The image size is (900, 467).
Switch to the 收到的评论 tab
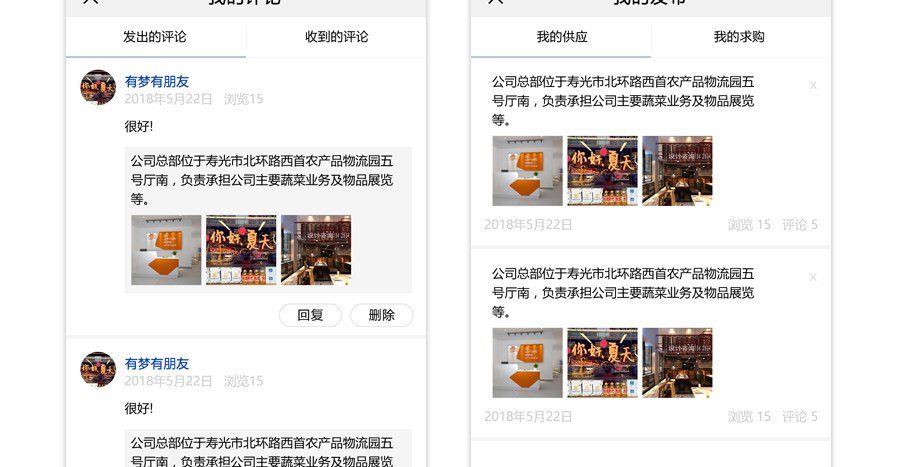point(336,37)
